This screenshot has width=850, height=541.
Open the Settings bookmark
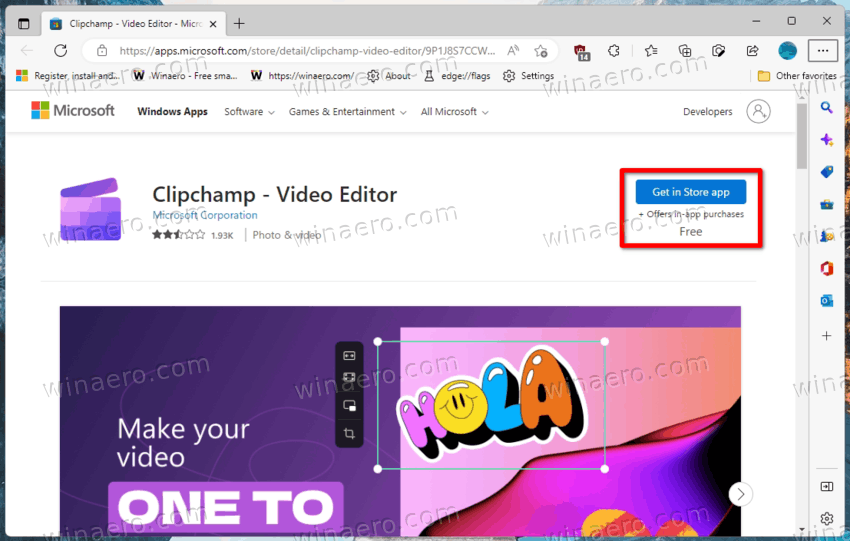pos(529,76)
